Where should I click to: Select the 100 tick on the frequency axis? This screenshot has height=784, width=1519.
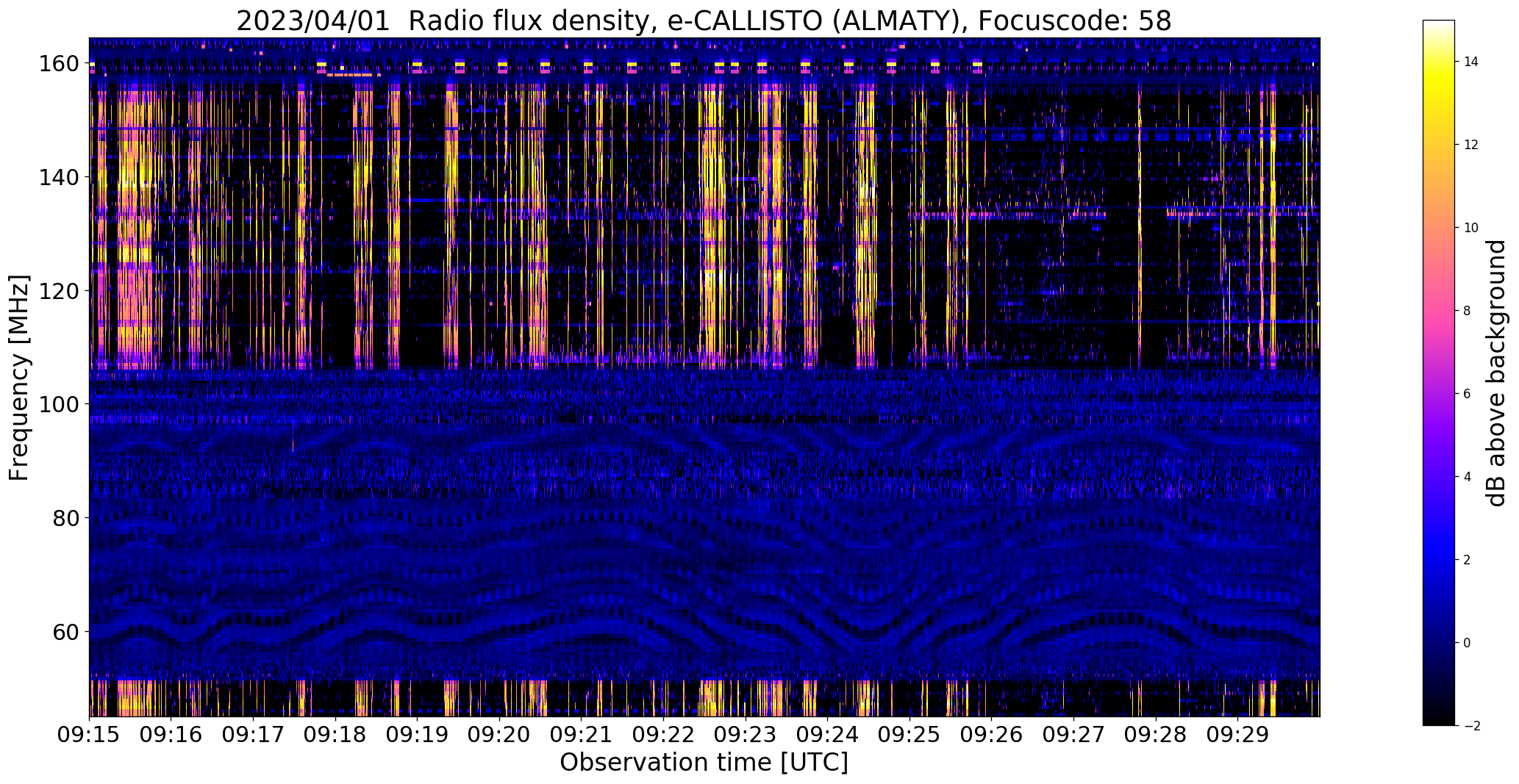coord(59,405)
